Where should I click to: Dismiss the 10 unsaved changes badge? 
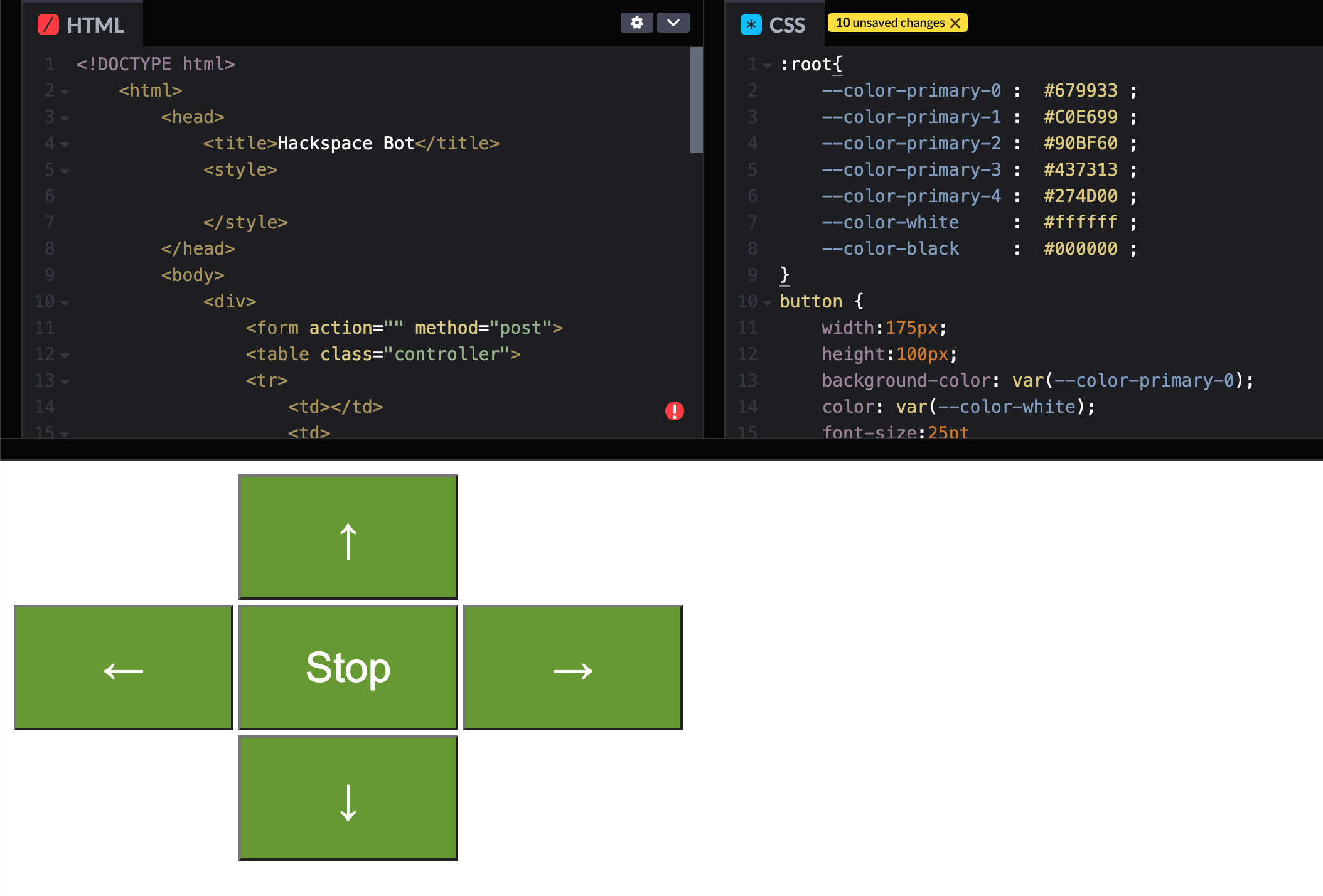click(x=956, y=23)
